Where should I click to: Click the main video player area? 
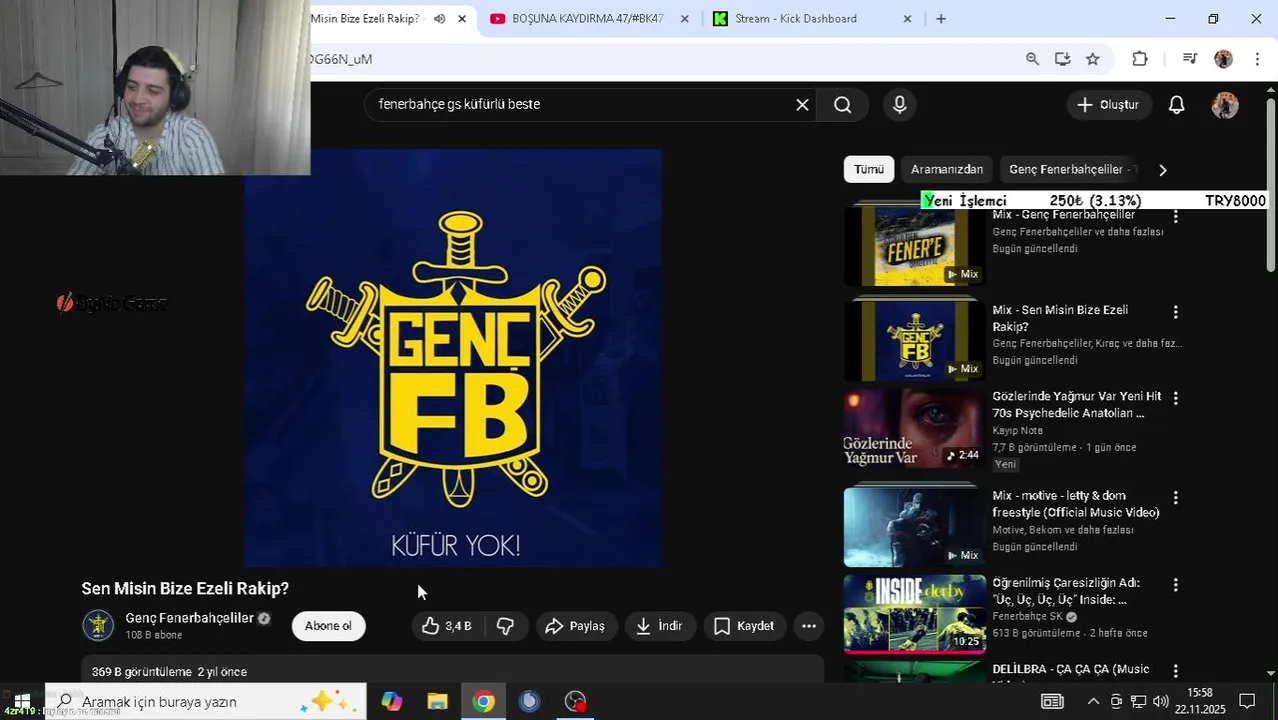click(452, 358)
